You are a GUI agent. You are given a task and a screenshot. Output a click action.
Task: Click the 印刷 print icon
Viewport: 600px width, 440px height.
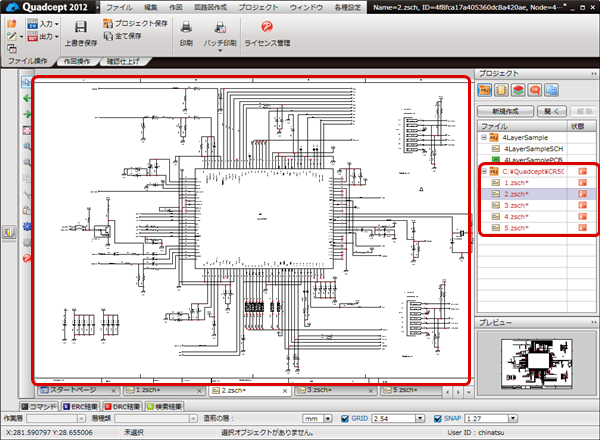click(186, 28)
